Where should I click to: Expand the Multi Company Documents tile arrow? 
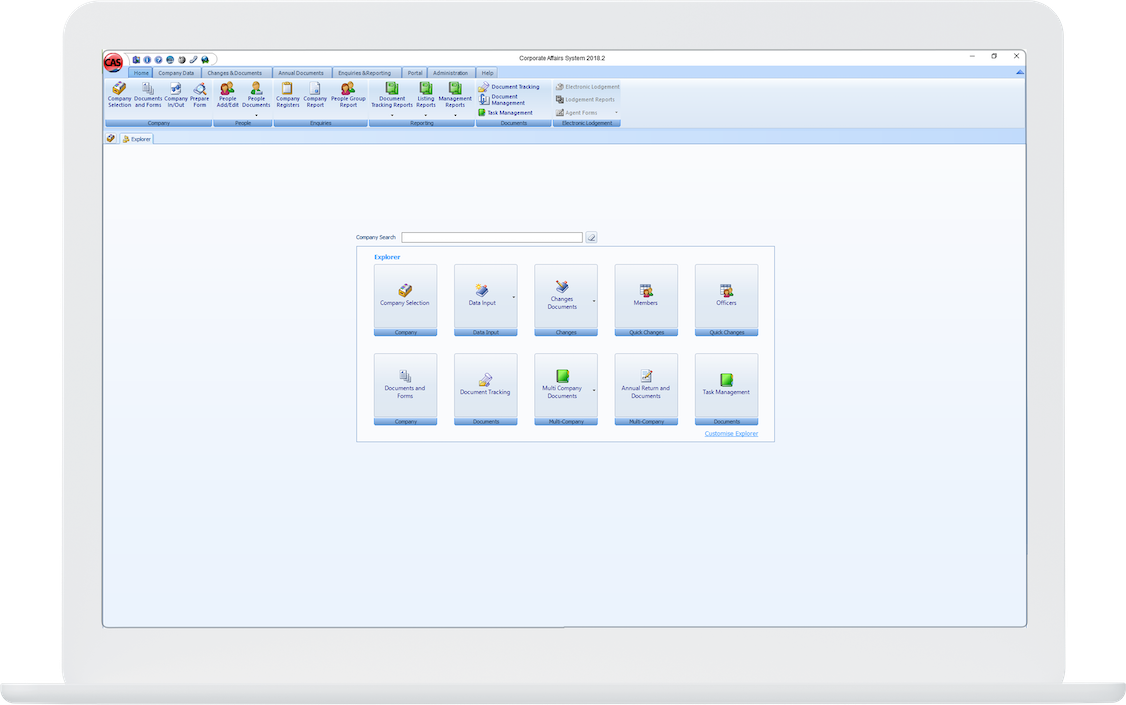coord(594,390)
